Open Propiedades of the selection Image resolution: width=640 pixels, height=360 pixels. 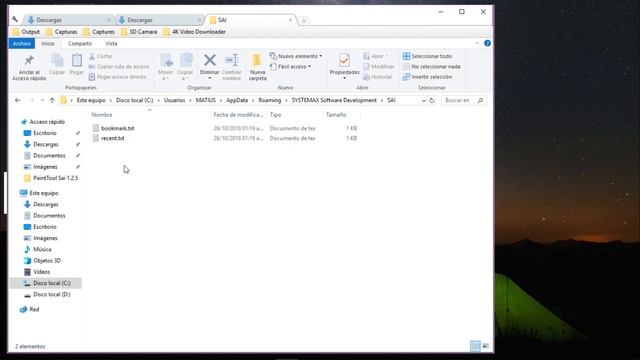(x=344, y=65)
